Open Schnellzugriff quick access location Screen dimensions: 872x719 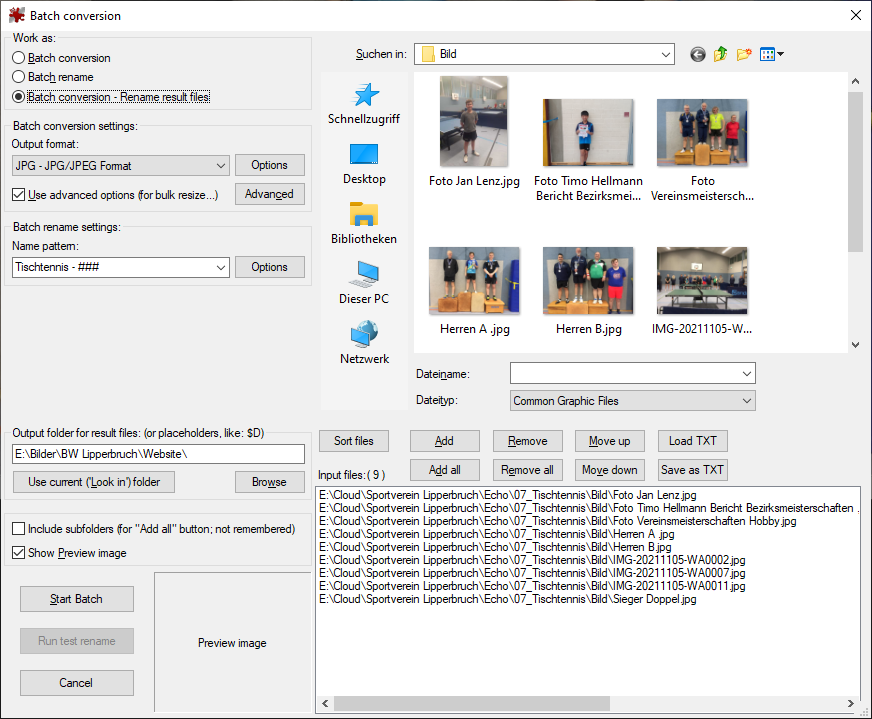pos(364,104)
